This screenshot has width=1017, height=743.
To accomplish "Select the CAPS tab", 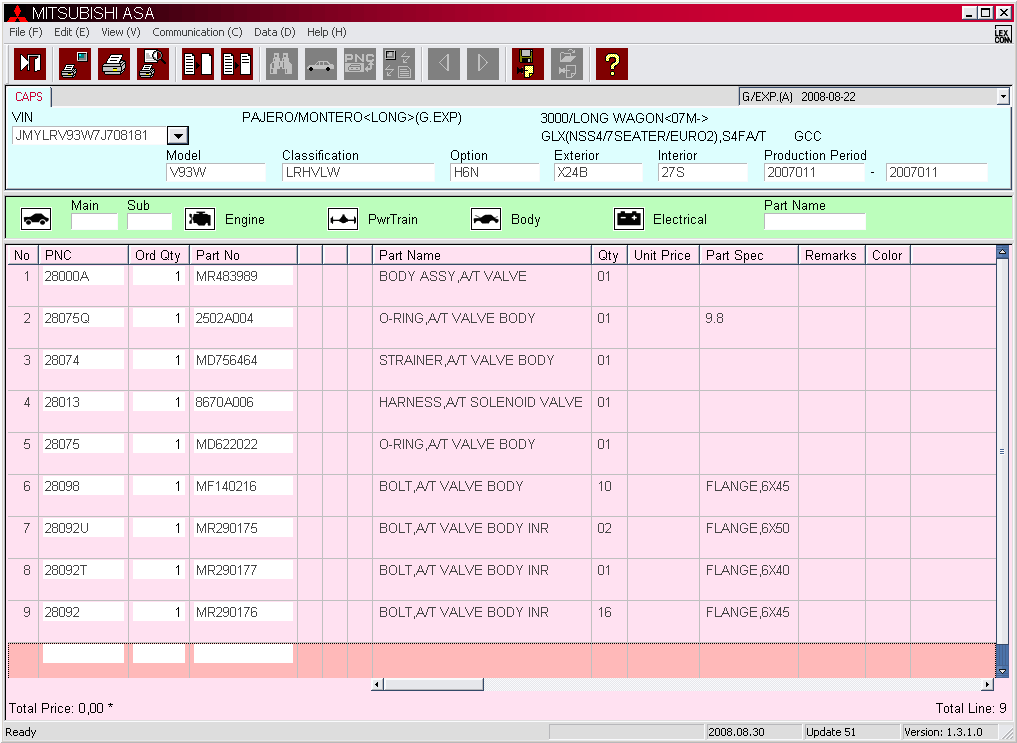I will coord(29,97).
